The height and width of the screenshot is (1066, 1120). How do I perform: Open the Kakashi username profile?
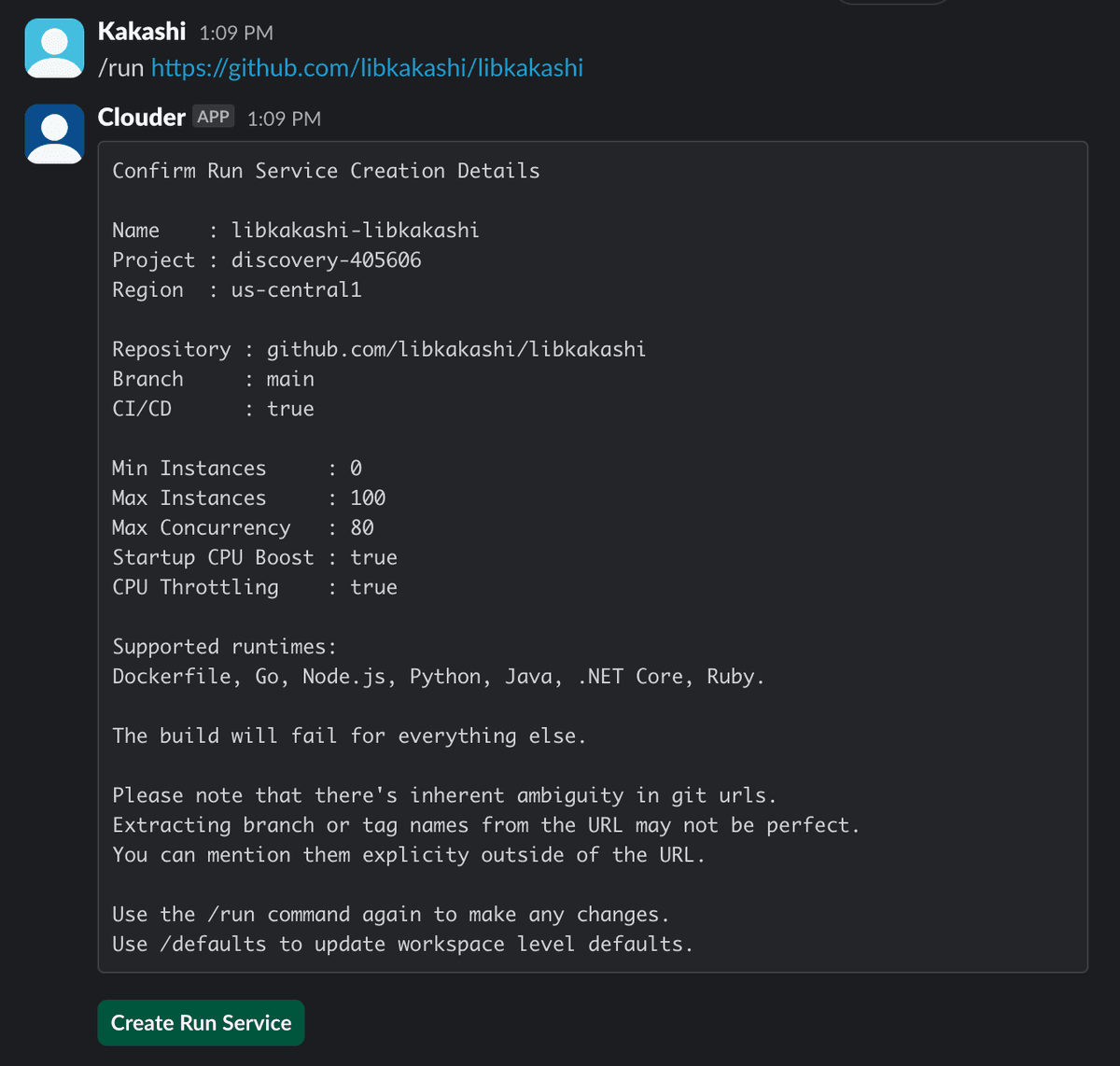[142, 32]
